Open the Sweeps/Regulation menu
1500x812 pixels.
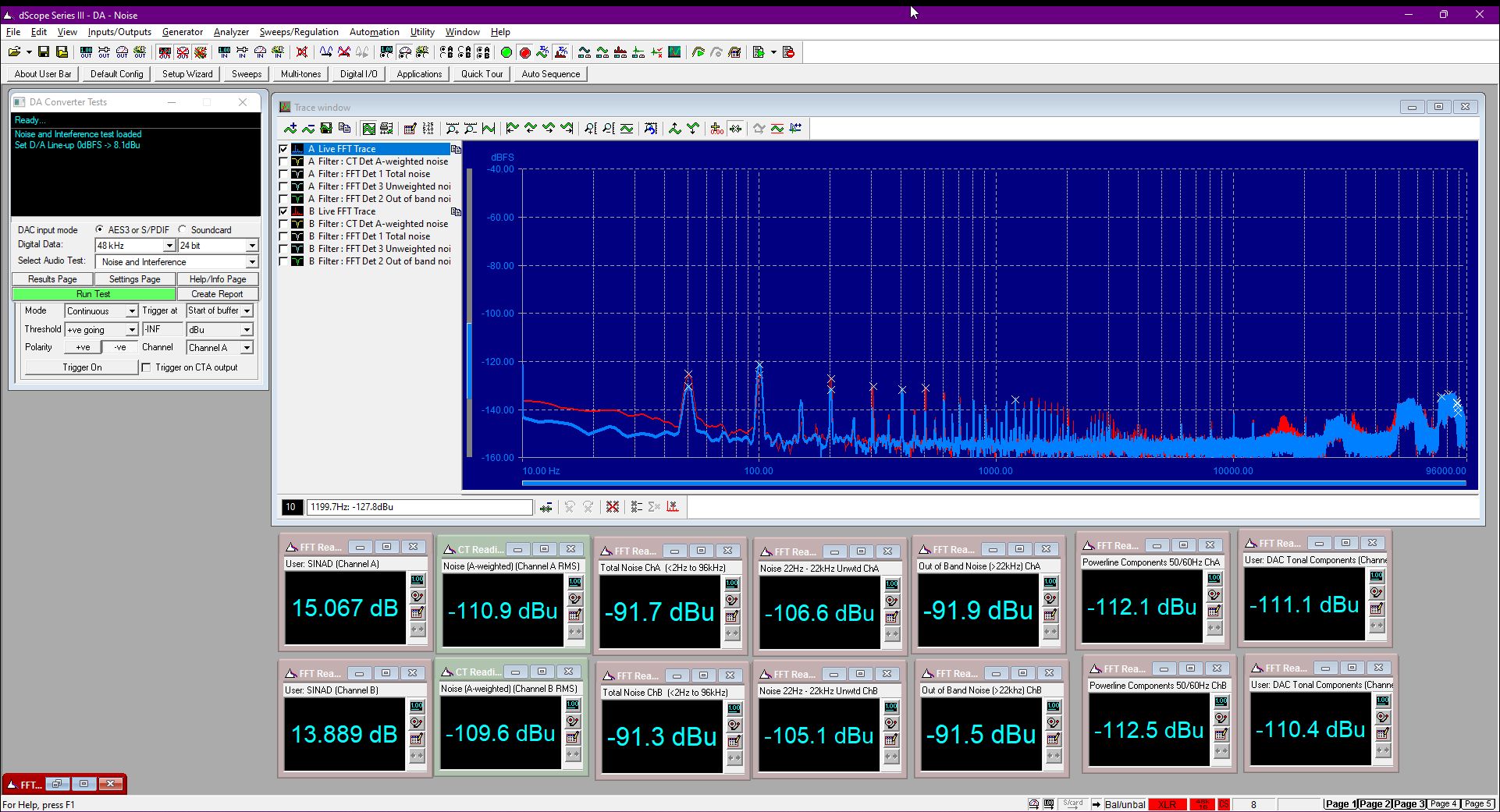(299, 32)
